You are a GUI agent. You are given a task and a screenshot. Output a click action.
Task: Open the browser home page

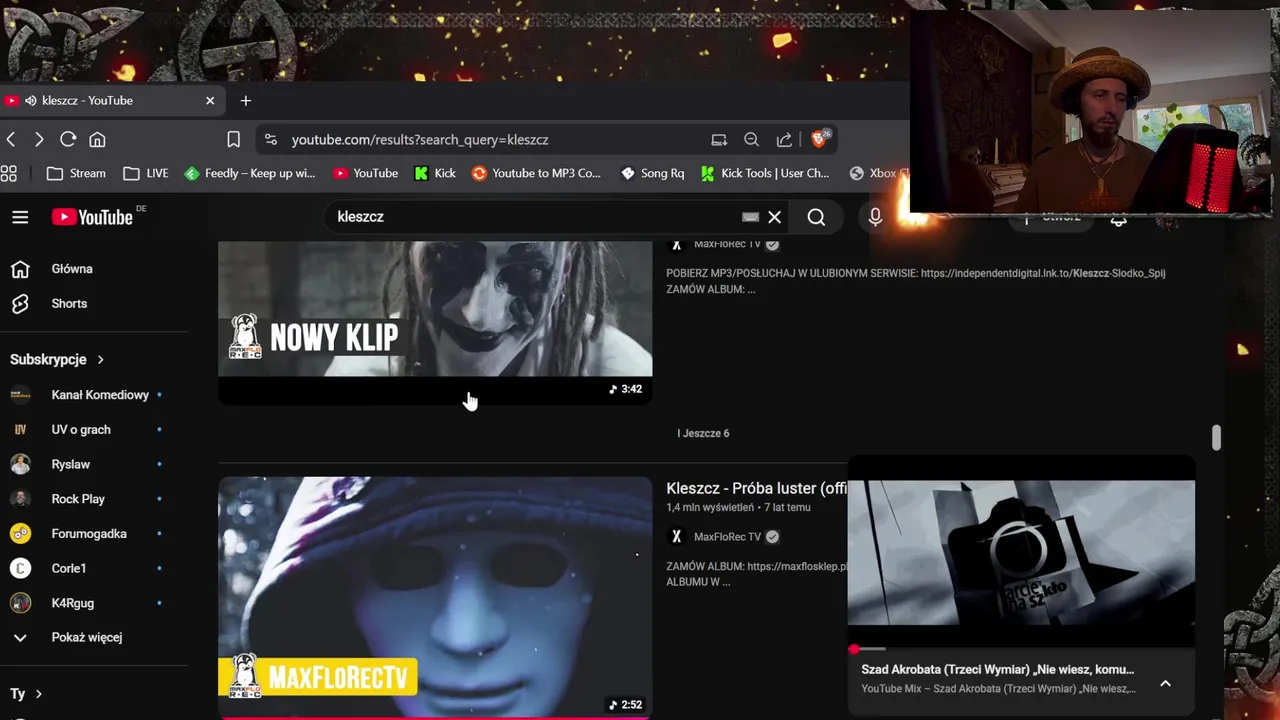point(97,140)
